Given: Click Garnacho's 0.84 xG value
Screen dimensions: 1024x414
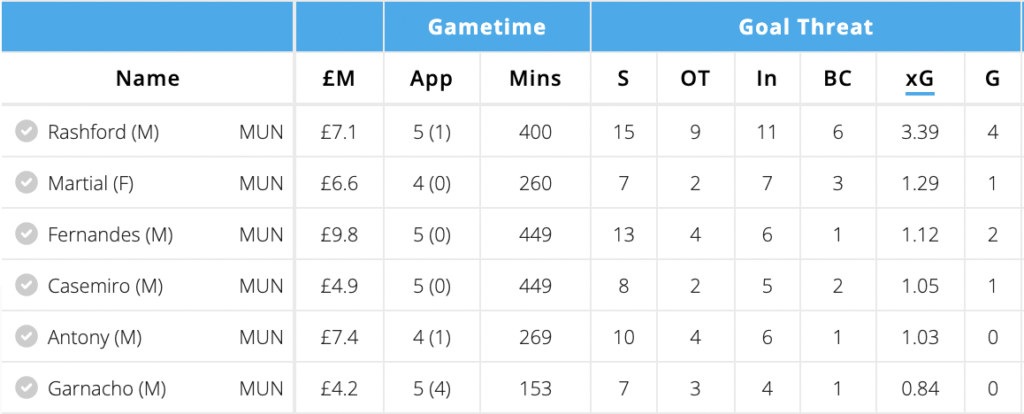Looking at the screenshot, I should [919, 389].
